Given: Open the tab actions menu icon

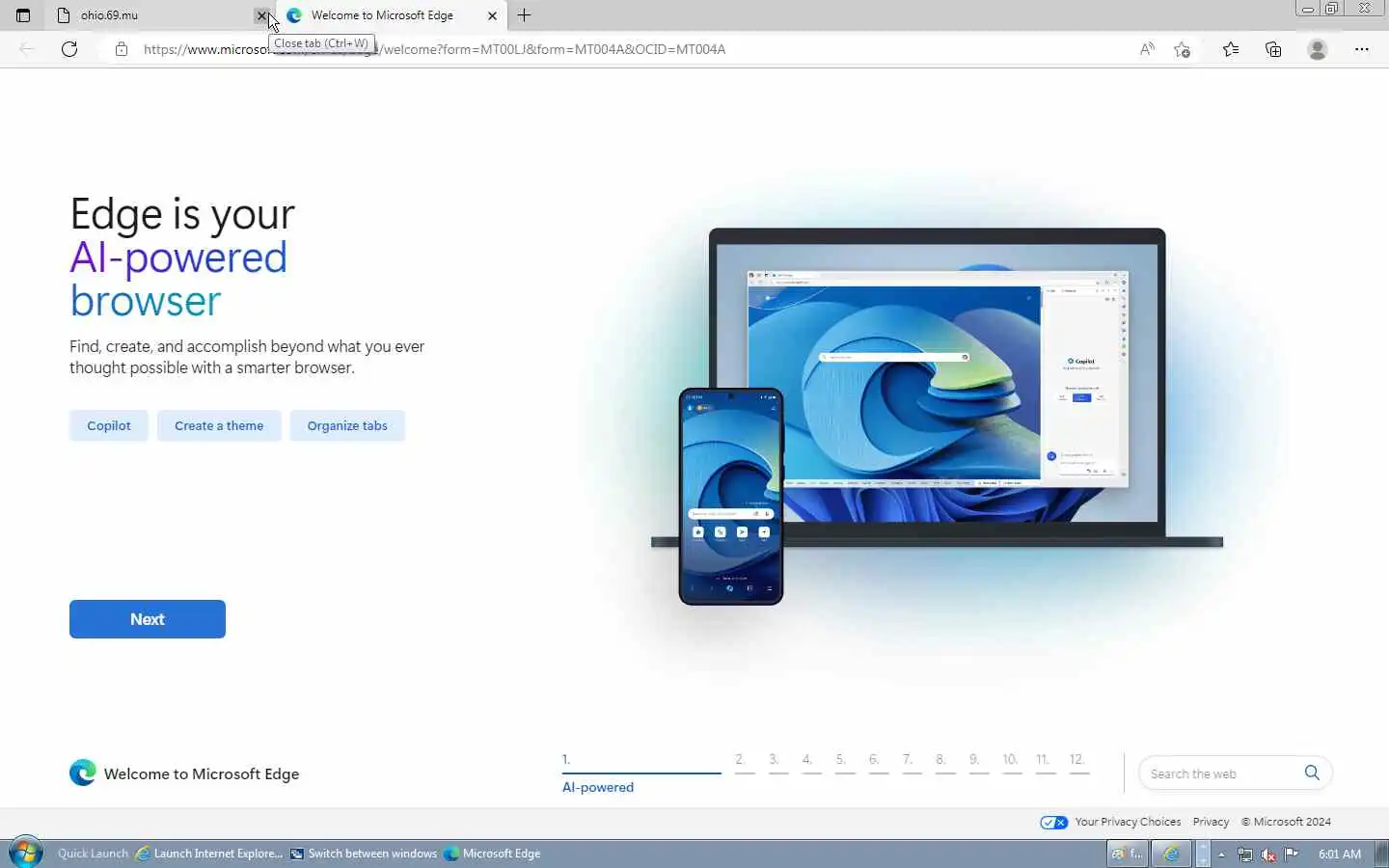Looking at the screenshot, I should click(x=23, y=15).
